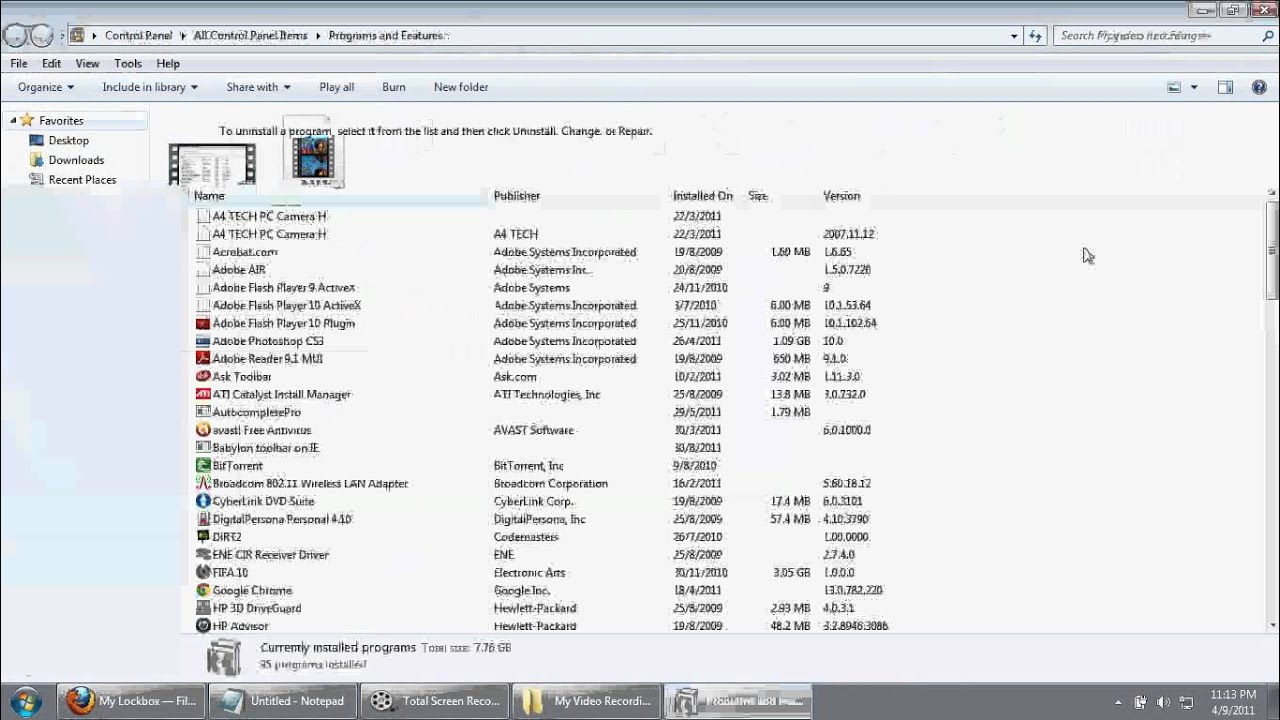Click the AutocompletePro icon
The height and width of the screenshot is (720, 1280).
point(203,412)
